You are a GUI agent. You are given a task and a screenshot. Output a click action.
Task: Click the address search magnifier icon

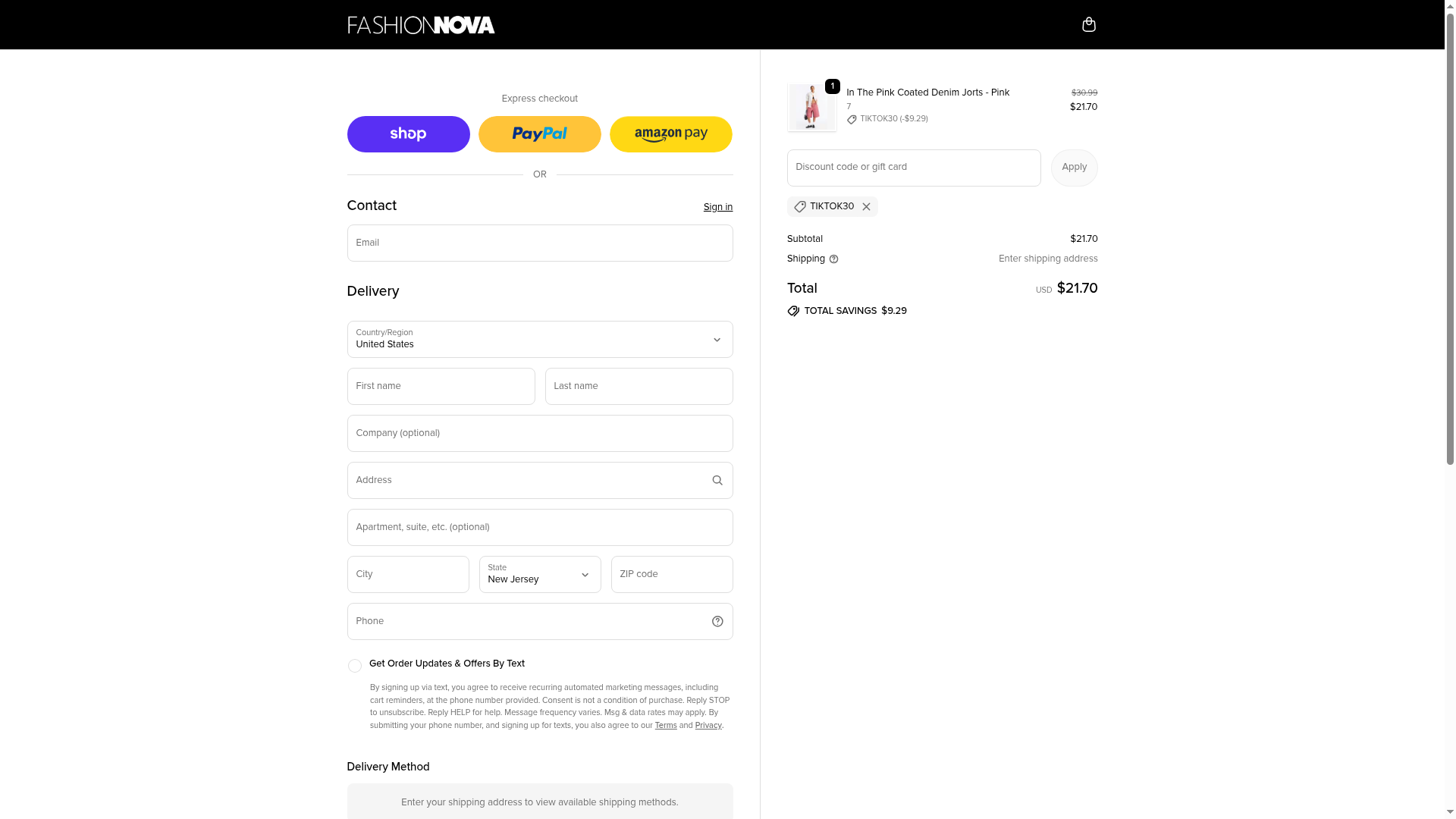pos(717,480)
